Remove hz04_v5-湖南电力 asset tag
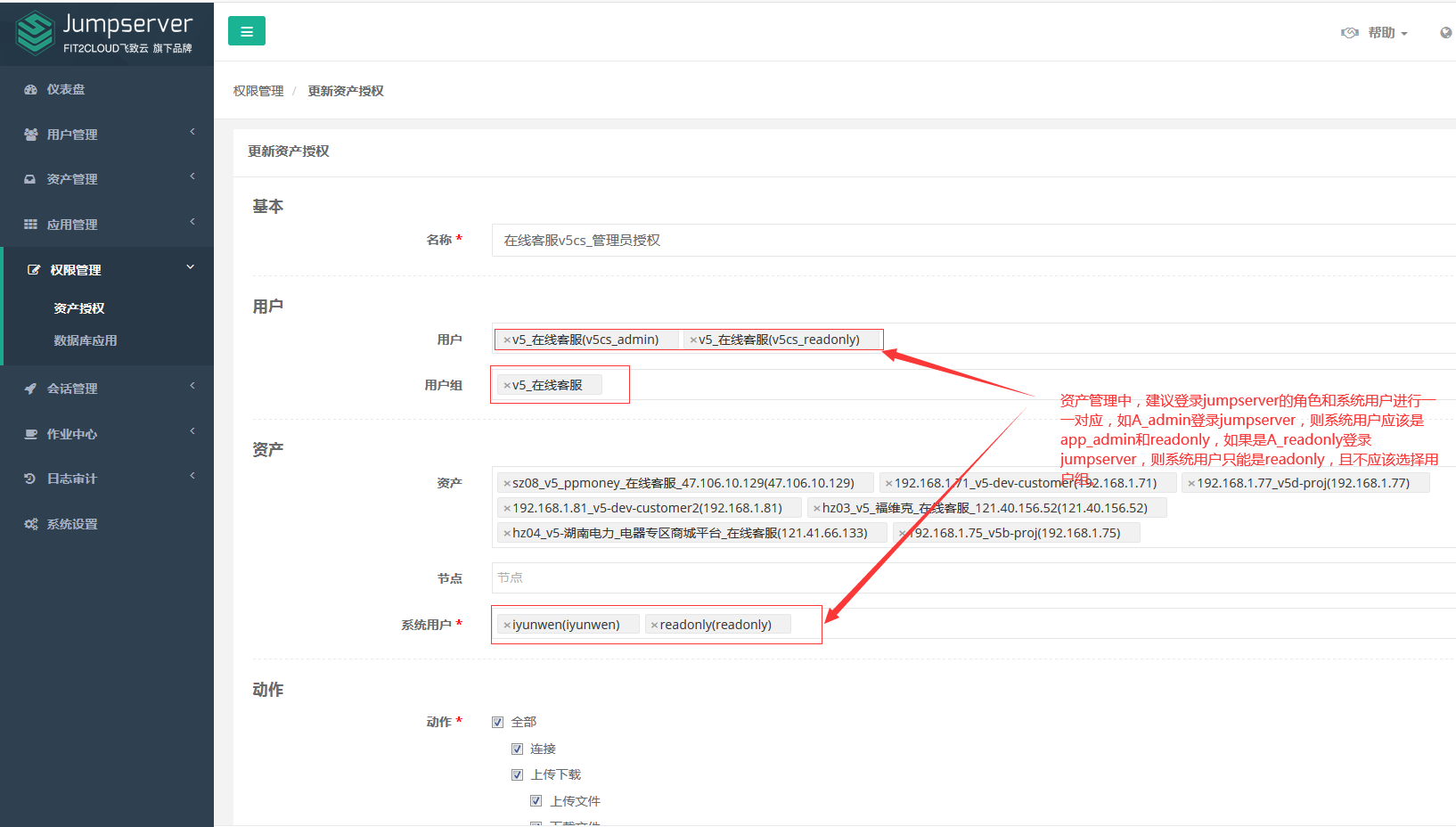Screen dimensions: 1456x827 507,533
